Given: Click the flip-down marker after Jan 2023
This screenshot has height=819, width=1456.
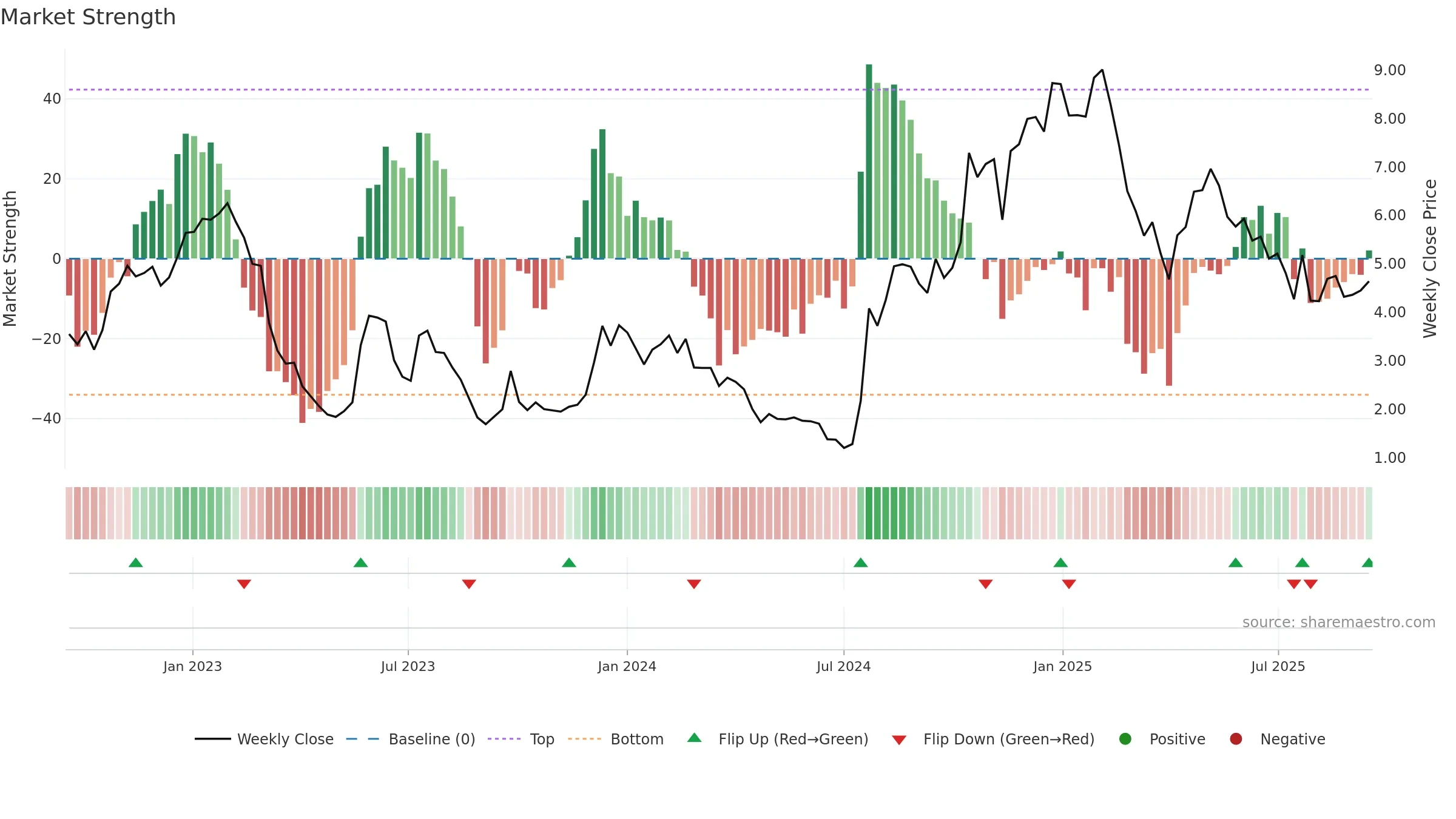Looking at the screenshot, I should [244, 584].
